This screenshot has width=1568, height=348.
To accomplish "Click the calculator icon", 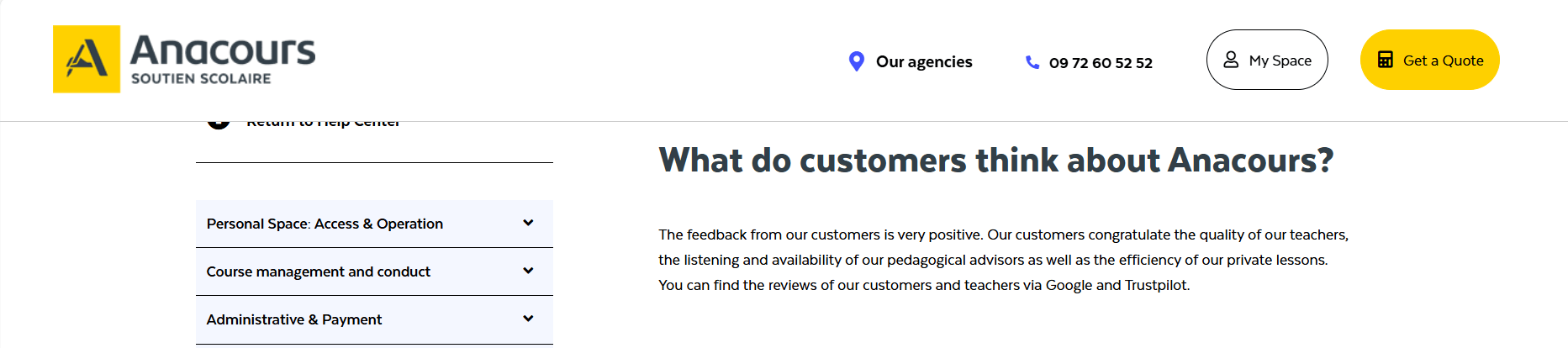I will pyautogui.click(x=1385, y=60).
